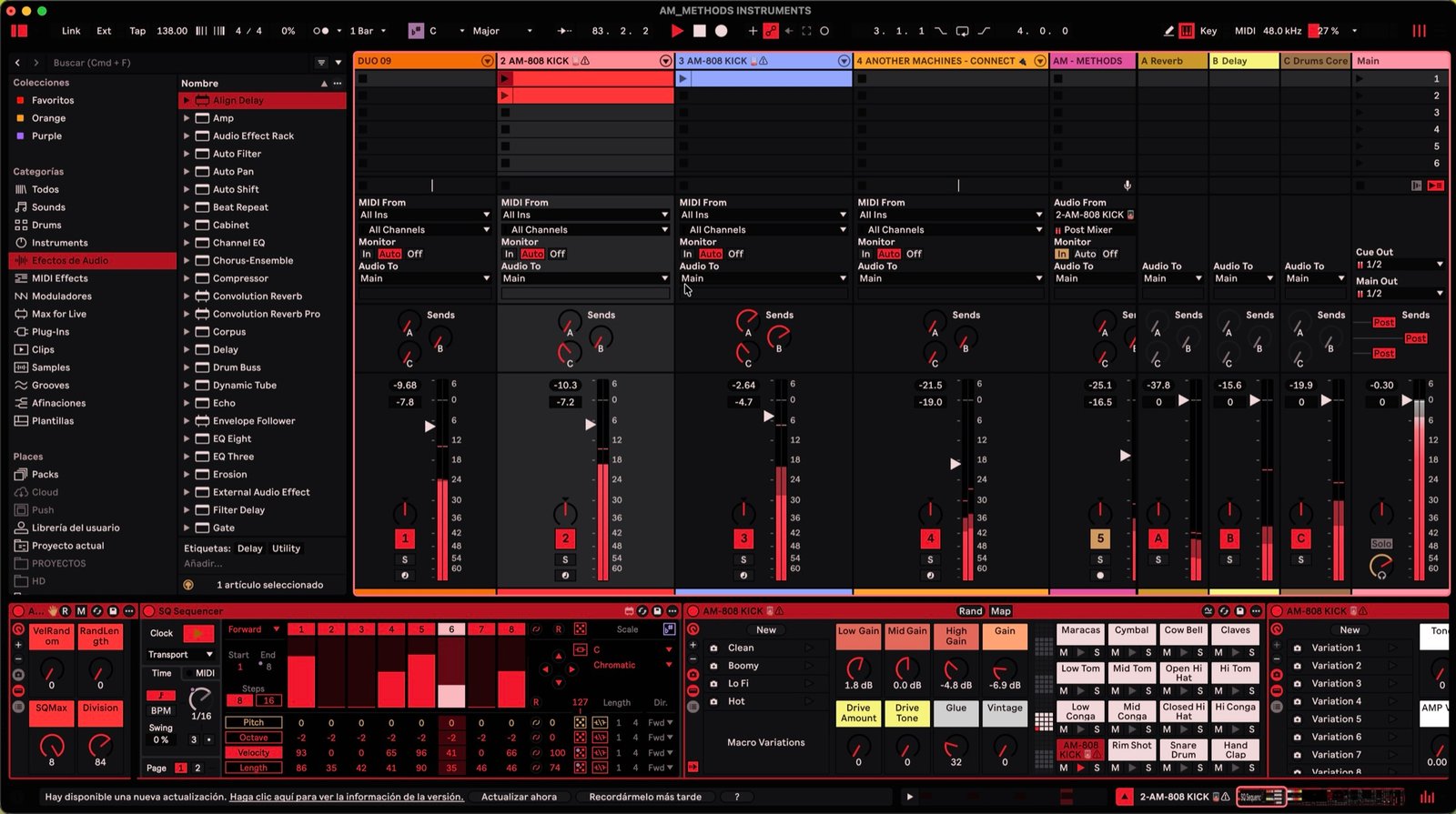Solo the Snare Drum pad

coord(1200,769)
